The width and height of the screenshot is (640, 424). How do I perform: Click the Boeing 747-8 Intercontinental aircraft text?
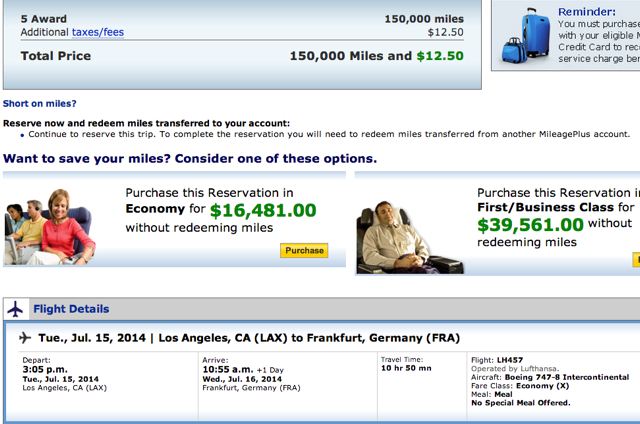click(x=567, y=377)
